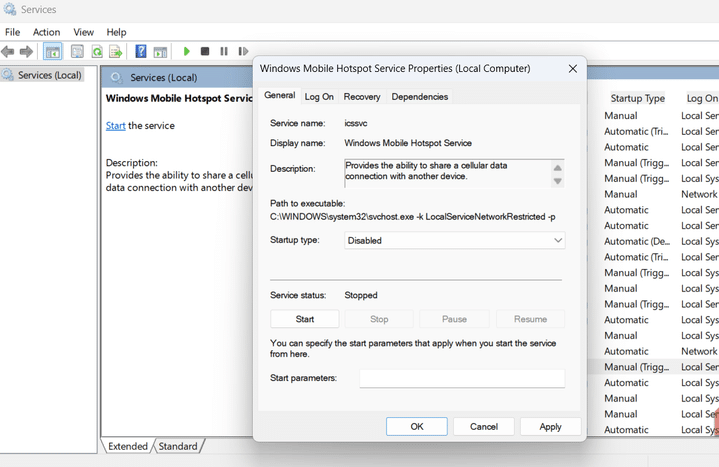Viewport: 719px width, 467px height.
Task: Click the Refresh toolbar icon
Action: tap(97, 51)
